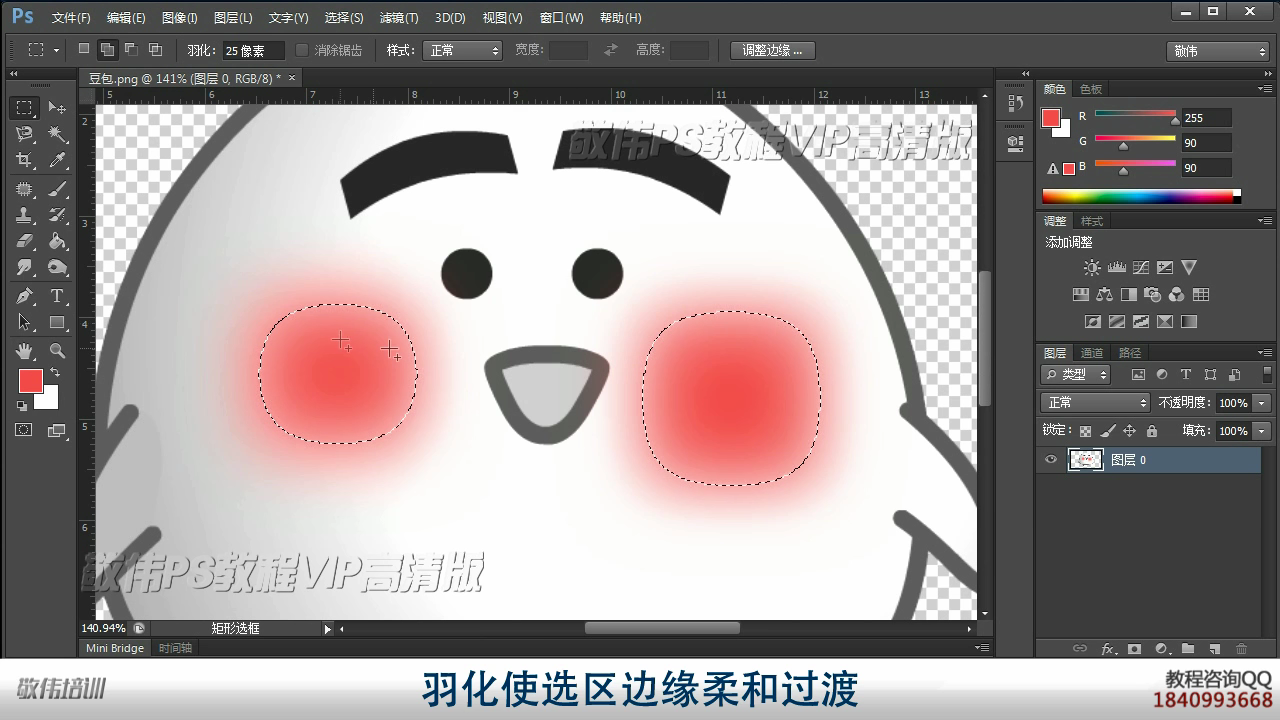Add a layer mask
The width and height of the screenshot is (1280, 720).
click(1134, 649)
